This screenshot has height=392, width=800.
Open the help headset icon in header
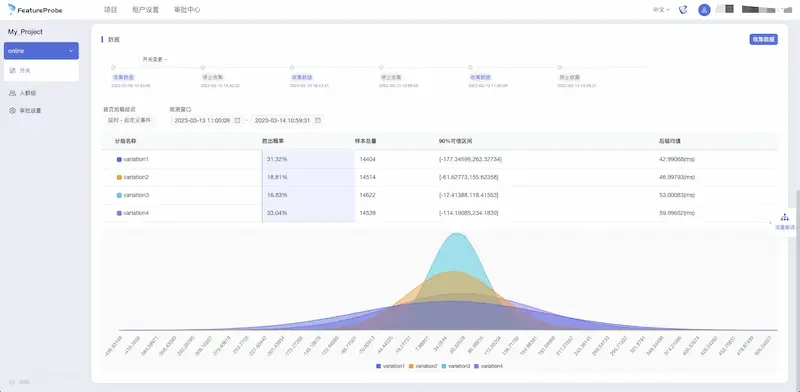(683, 10)
